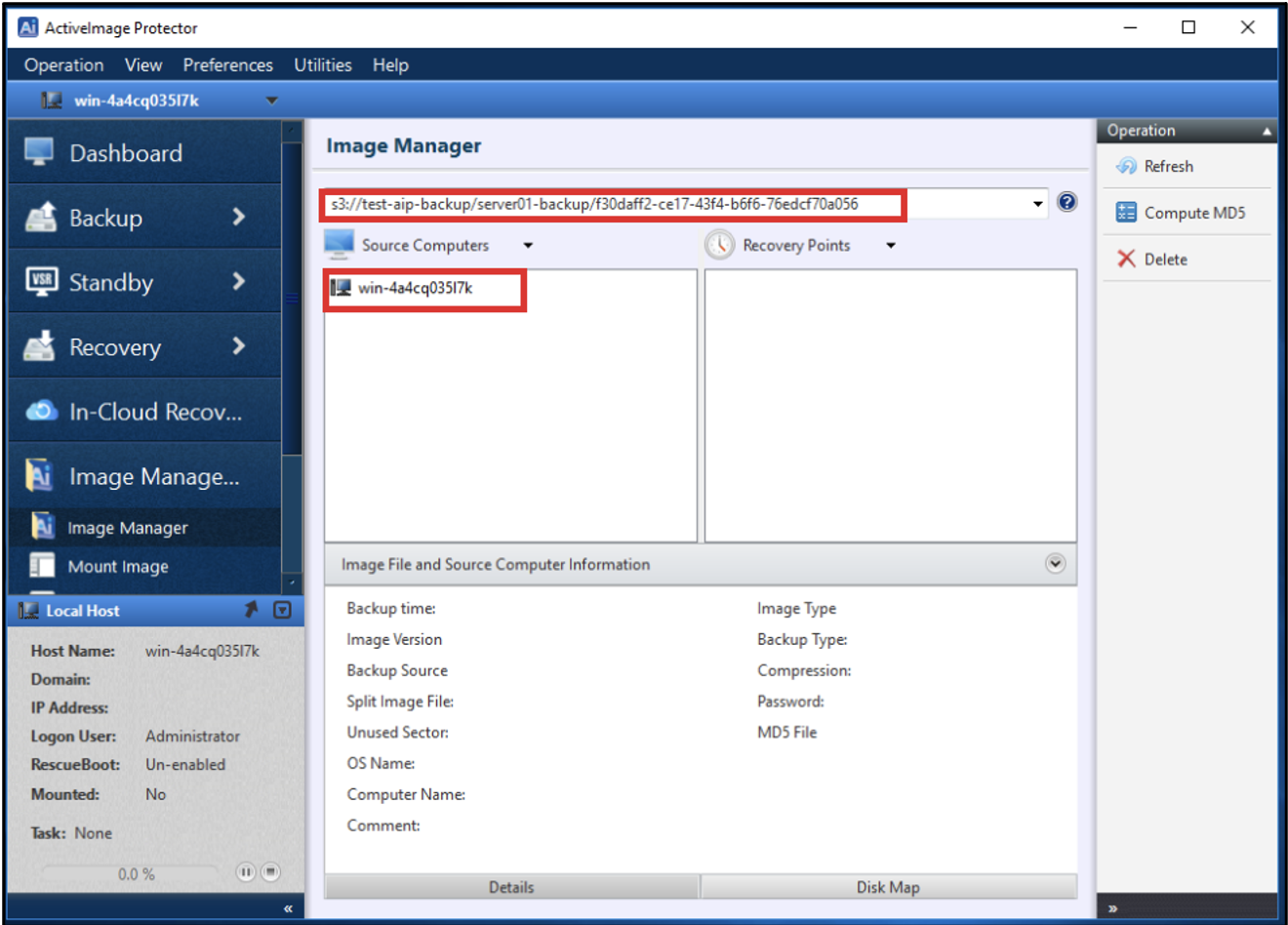Click the Refresh icon in Operation panel
This screenshot has height=925, width=1288.
1127,166
